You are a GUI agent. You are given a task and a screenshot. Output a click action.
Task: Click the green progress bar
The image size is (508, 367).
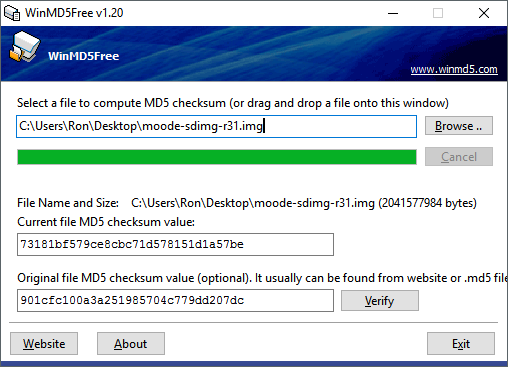(x=217, y=157)
